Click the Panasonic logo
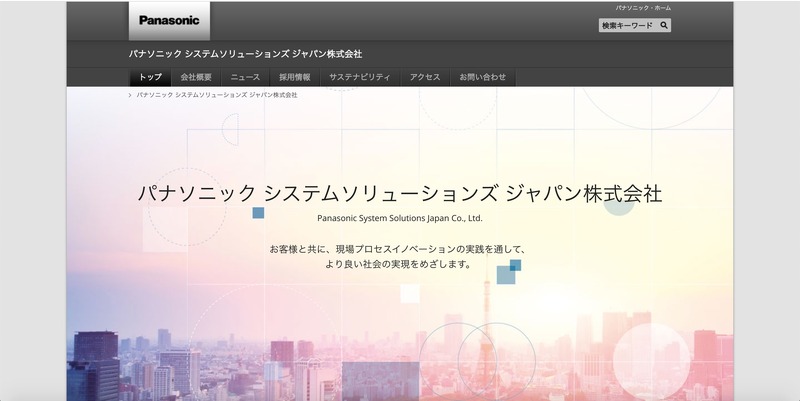This screenshot has width=800, height=401. 169,20
